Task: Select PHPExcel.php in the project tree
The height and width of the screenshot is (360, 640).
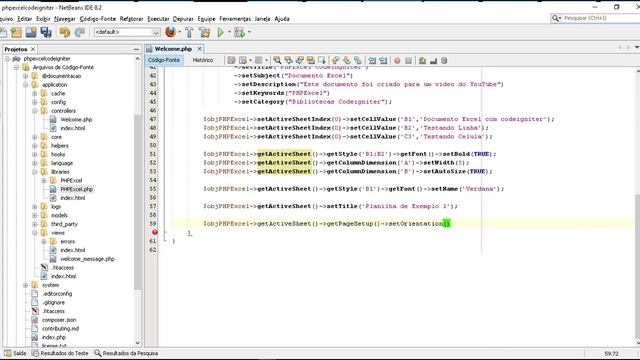Action: [x=76, y=189]
